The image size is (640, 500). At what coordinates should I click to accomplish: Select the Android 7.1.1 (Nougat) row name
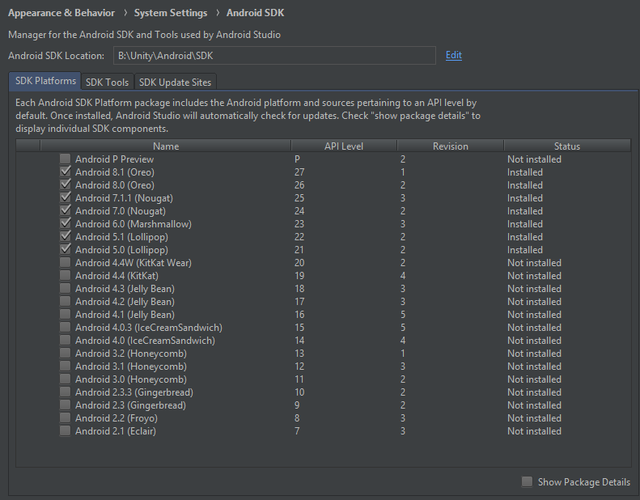pyautogui.click(x=124, y=198)
